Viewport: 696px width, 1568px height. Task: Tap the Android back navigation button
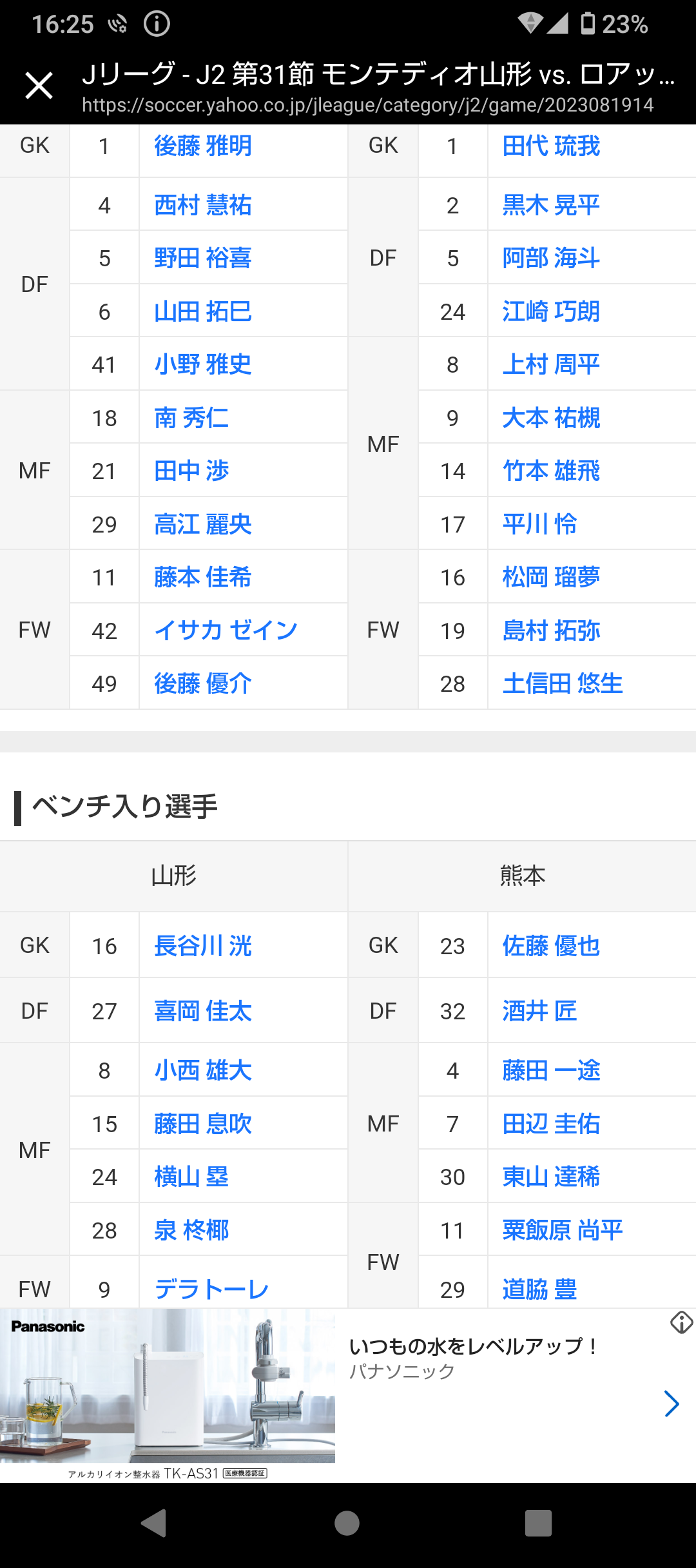154,1524
